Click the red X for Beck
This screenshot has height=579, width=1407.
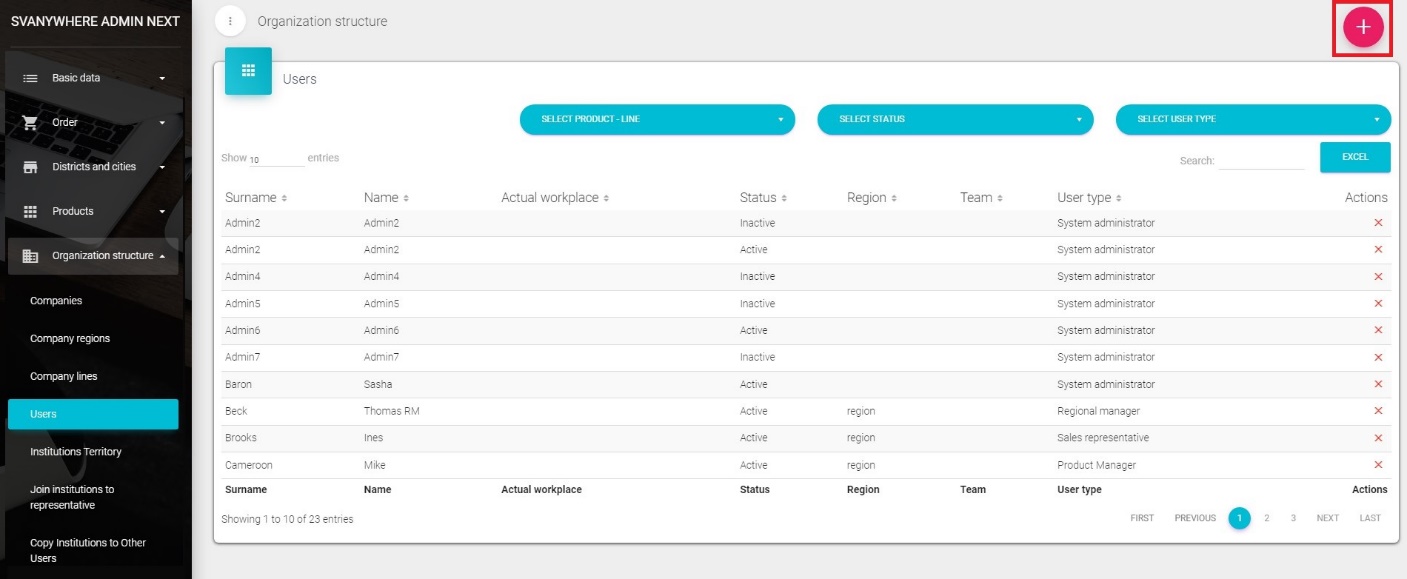point(1378,411)
